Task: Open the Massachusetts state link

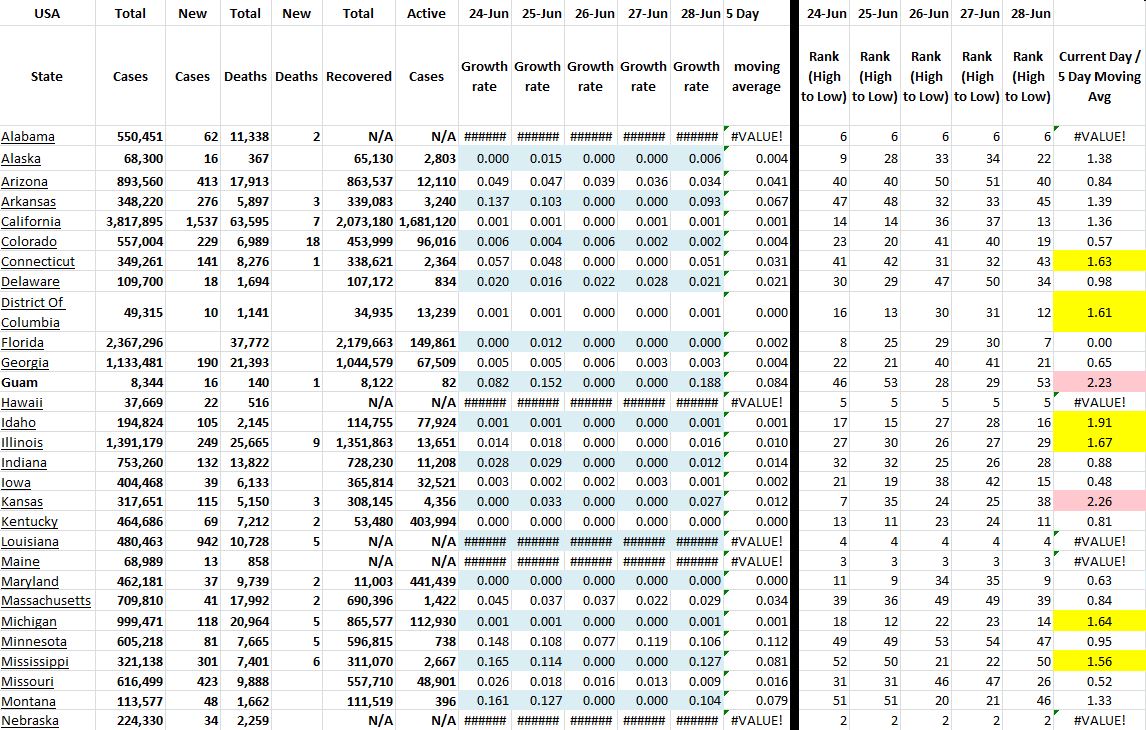Action: 46,601
